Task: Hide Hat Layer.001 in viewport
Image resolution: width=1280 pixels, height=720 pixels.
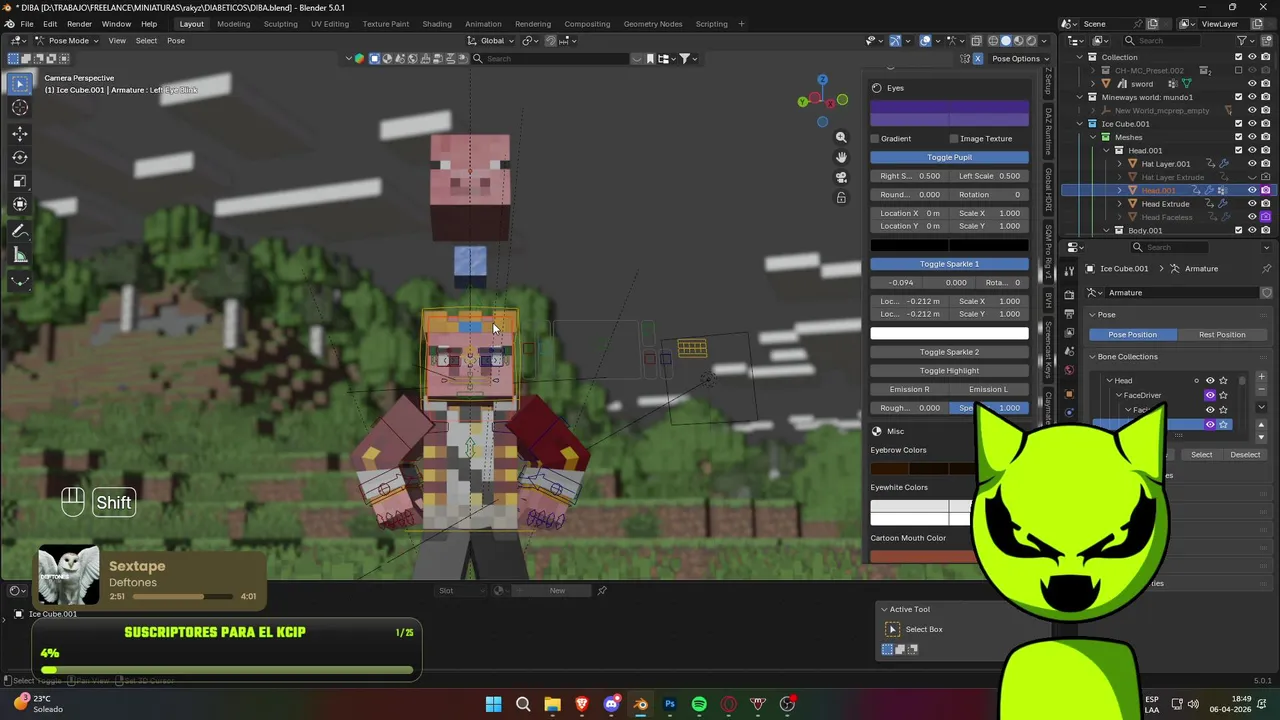Action: (x=1252, y=163)
